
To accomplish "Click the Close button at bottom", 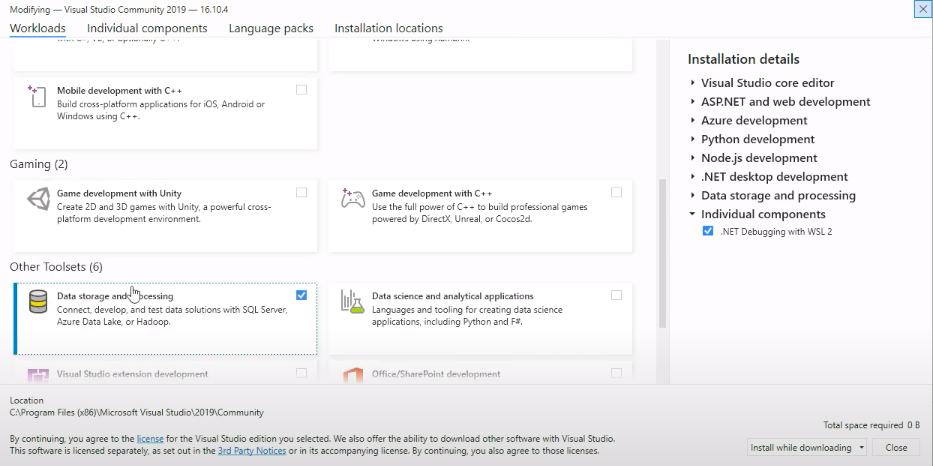I will 896,448.
